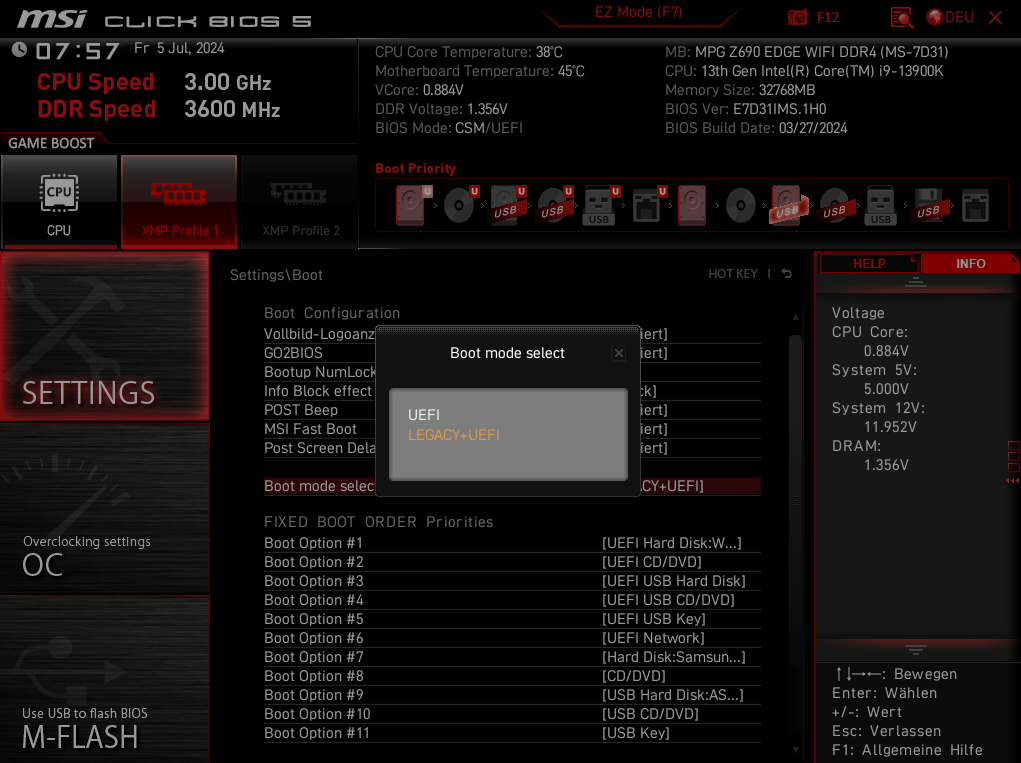
Task: Open the SETTINGS section
Action: click(104, 336)
